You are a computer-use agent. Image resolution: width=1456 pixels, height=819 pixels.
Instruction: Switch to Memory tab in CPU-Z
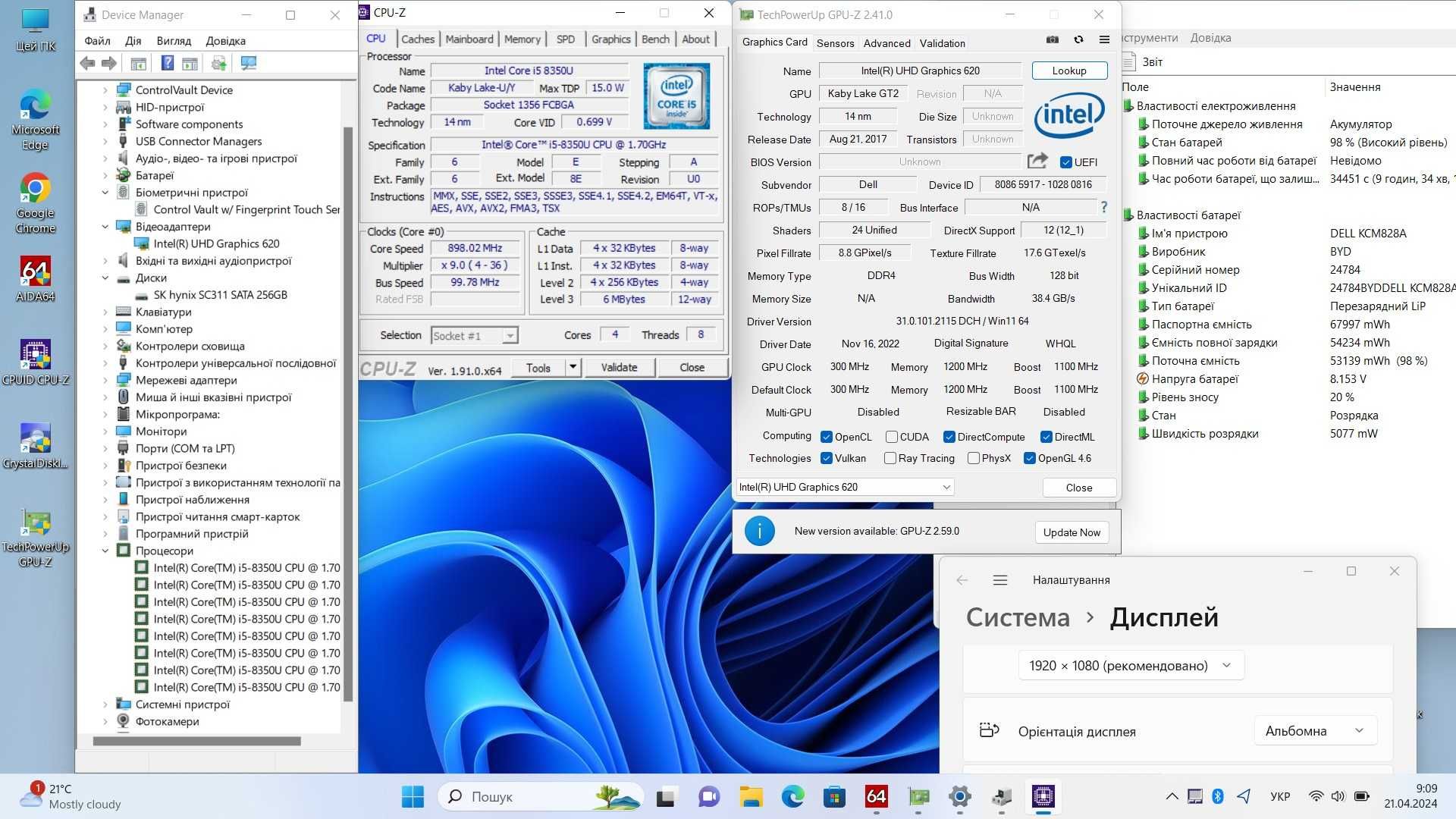tap(522, 39)
